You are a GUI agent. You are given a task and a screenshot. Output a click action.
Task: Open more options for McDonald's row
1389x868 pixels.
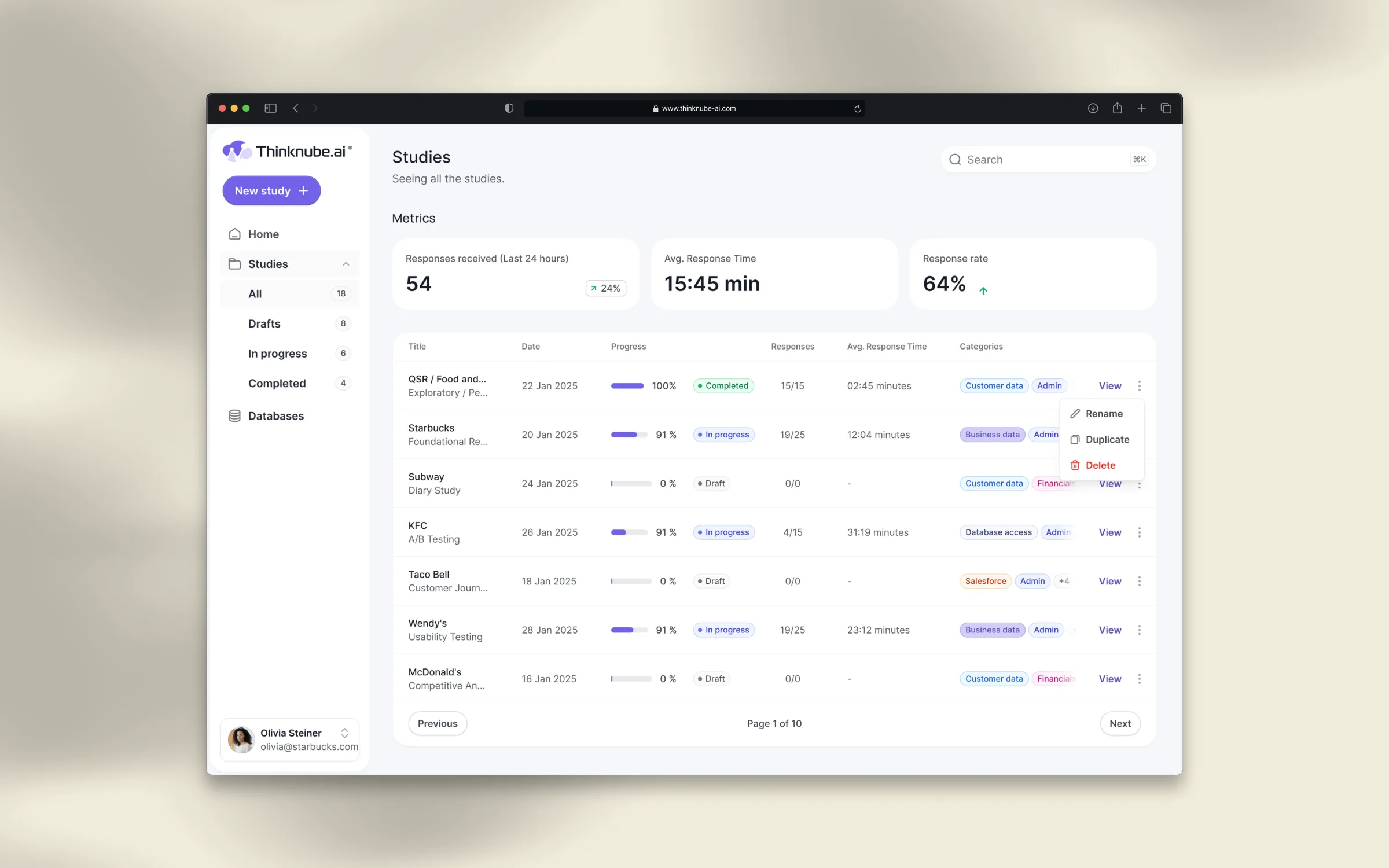(x=1139, y=679)
